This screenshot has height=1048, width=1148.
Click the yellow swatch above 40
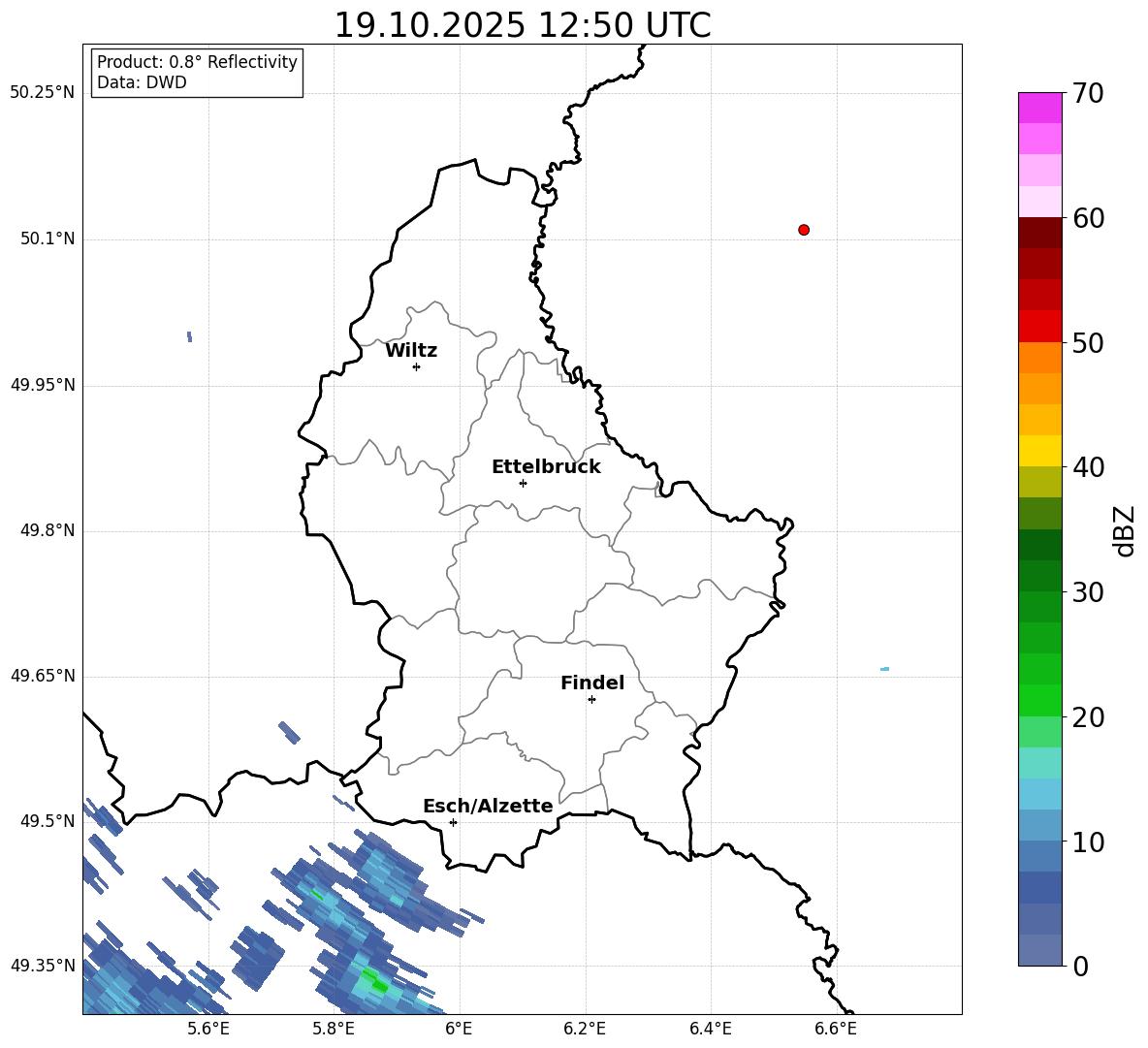1039,452
